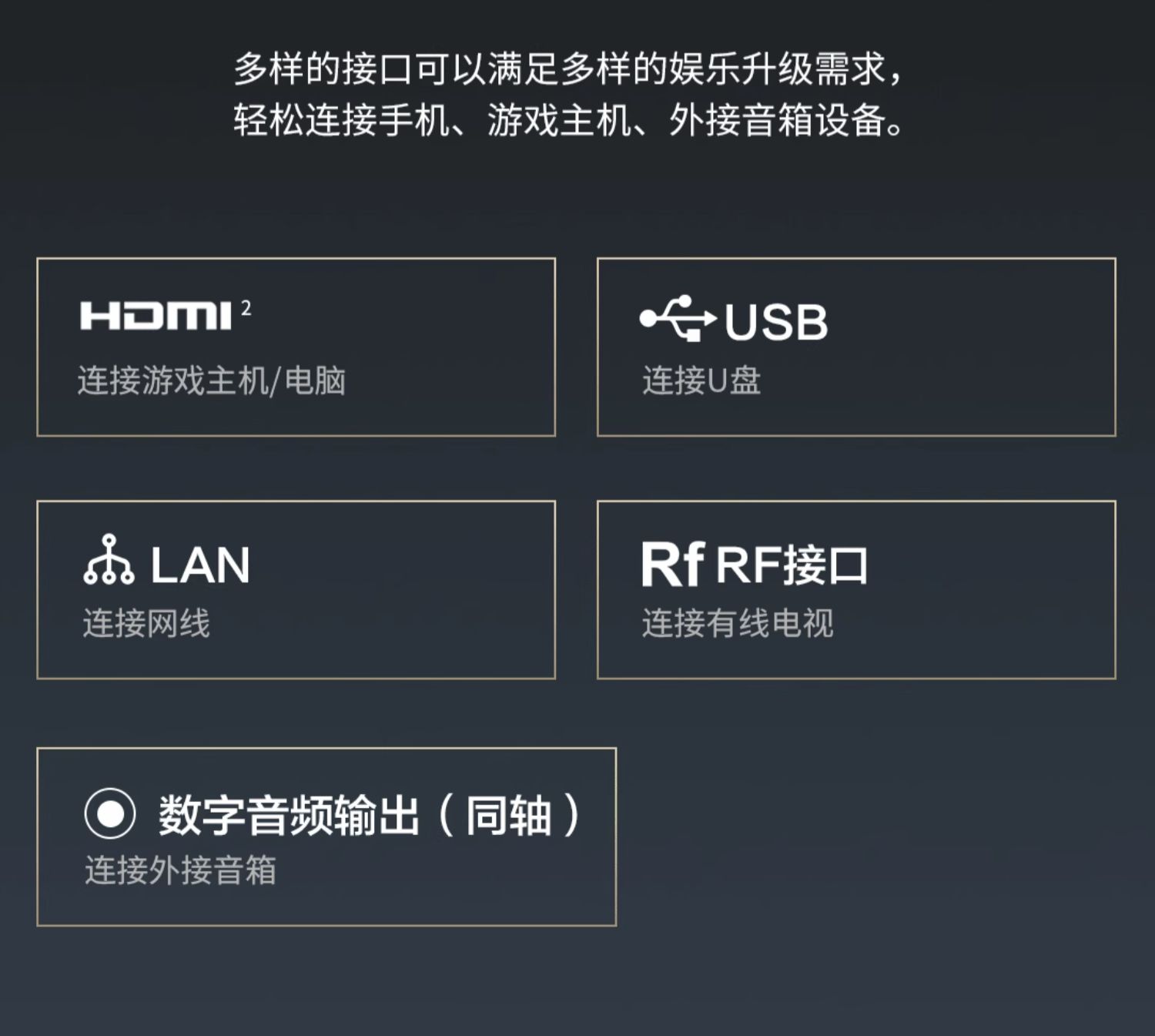Image resolution: width=1155 pixels, height=1036 pixels.
Task: Select the RF接口 heading
Action: (x=792, y=565)
